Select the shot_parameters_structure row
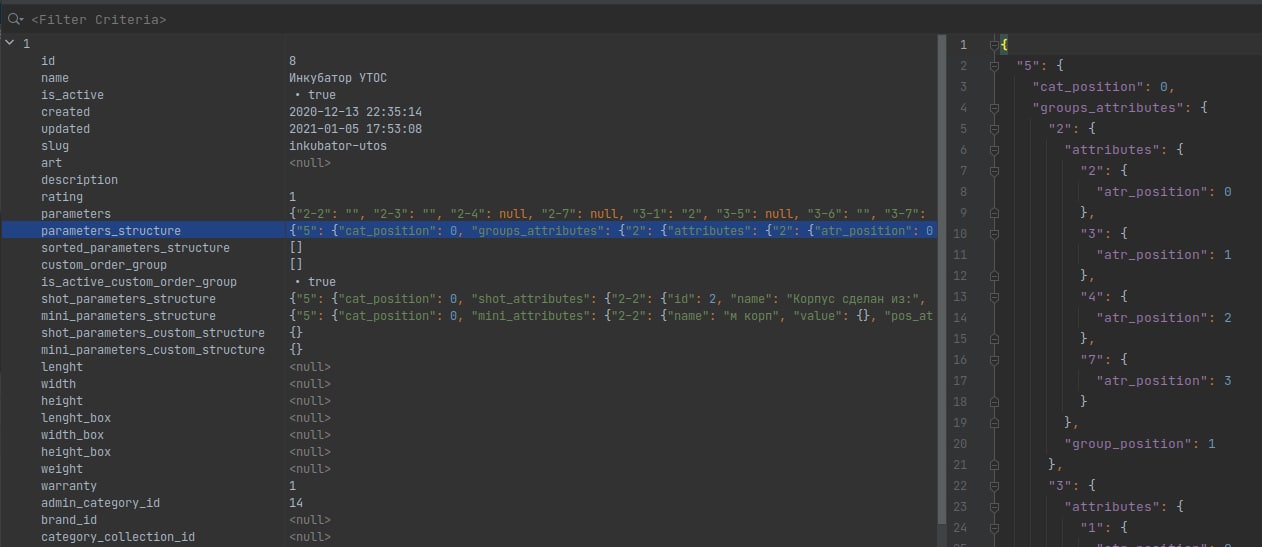 tap(128, 299)
